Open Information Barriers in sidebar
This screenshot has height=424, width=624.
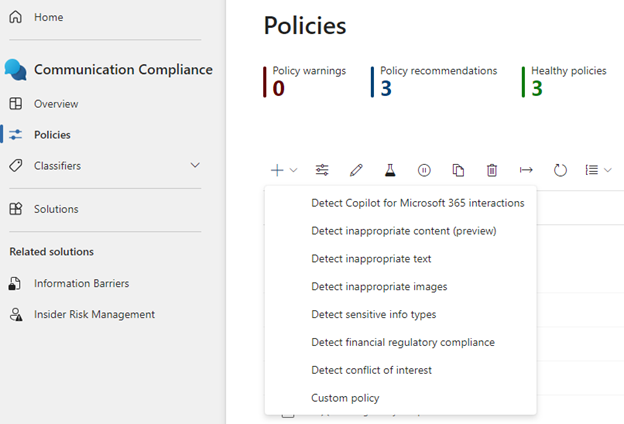(x=81, y=283)
